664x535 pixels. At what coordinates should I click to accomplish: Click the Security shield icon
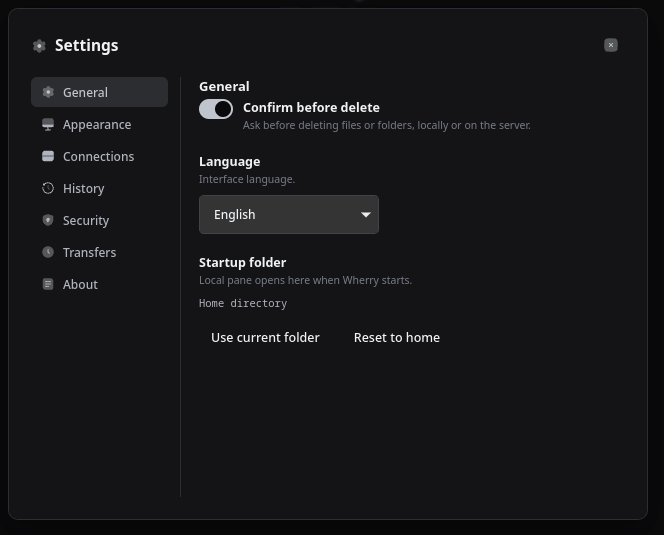(x=48, y=220)
